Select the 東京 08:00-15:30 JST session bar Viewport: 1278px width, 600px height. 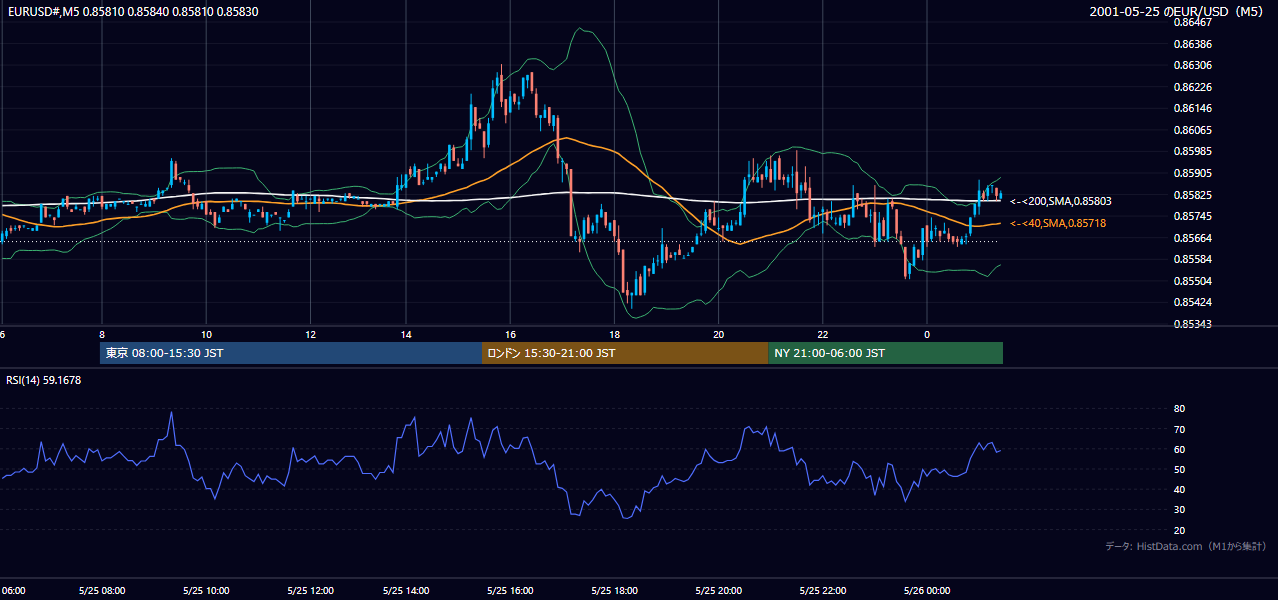291,353
